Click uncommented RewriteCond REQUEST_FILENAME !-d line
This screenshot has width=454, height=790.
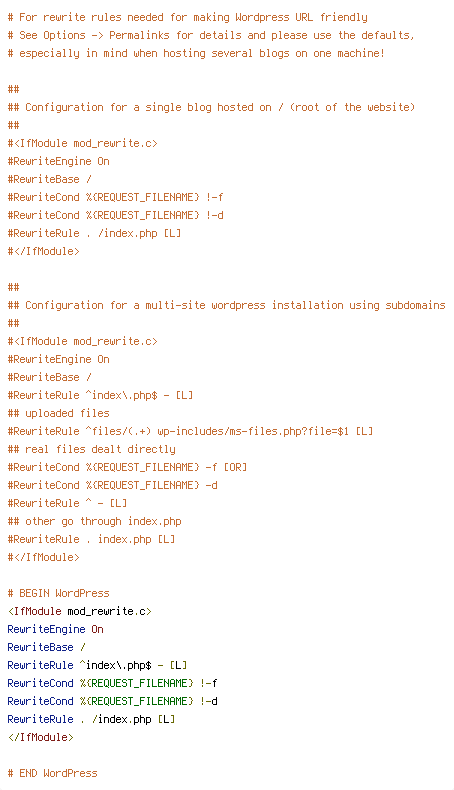(112, 701)
